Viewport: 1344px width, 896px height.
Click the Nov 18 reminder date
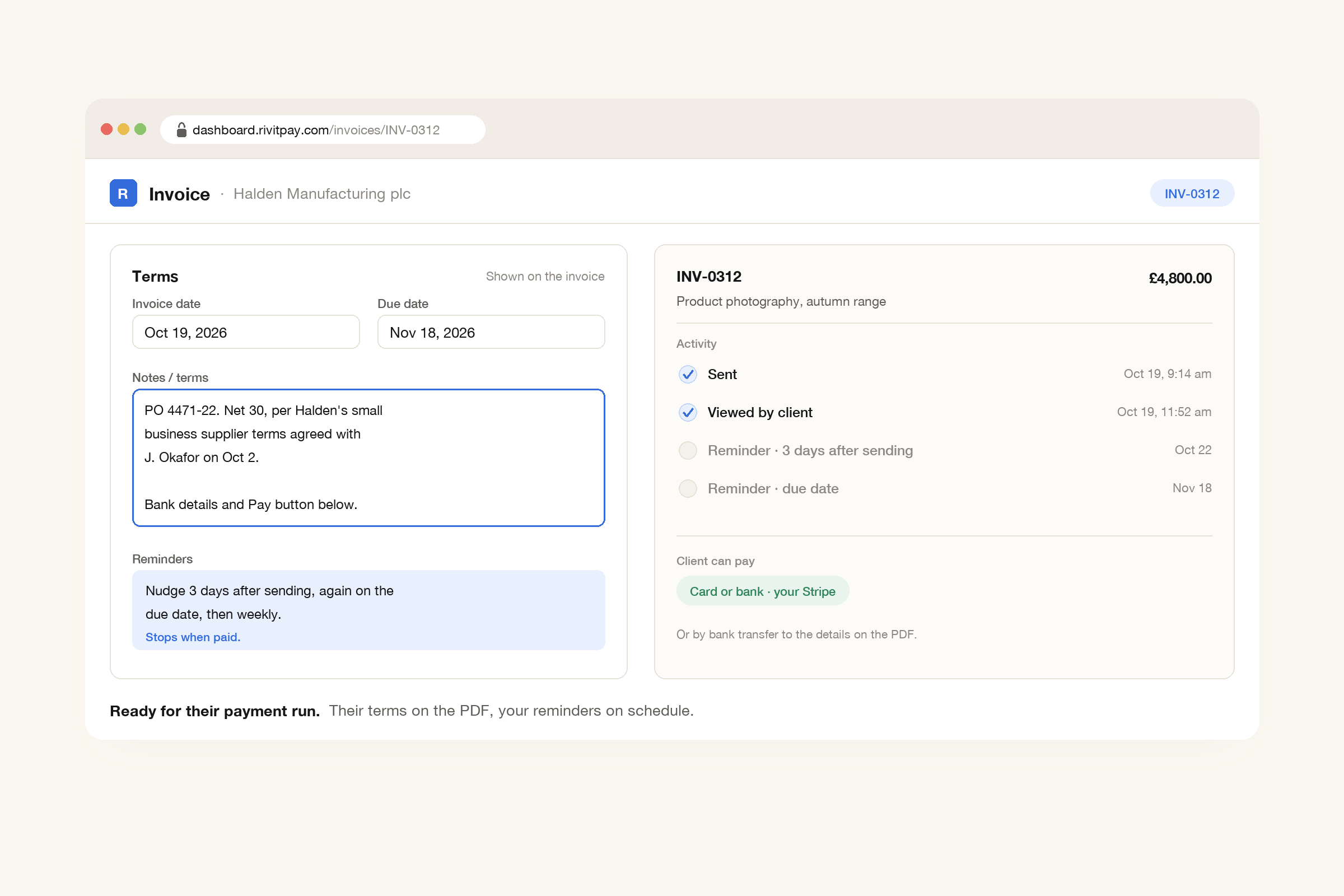click(1192, 488)
